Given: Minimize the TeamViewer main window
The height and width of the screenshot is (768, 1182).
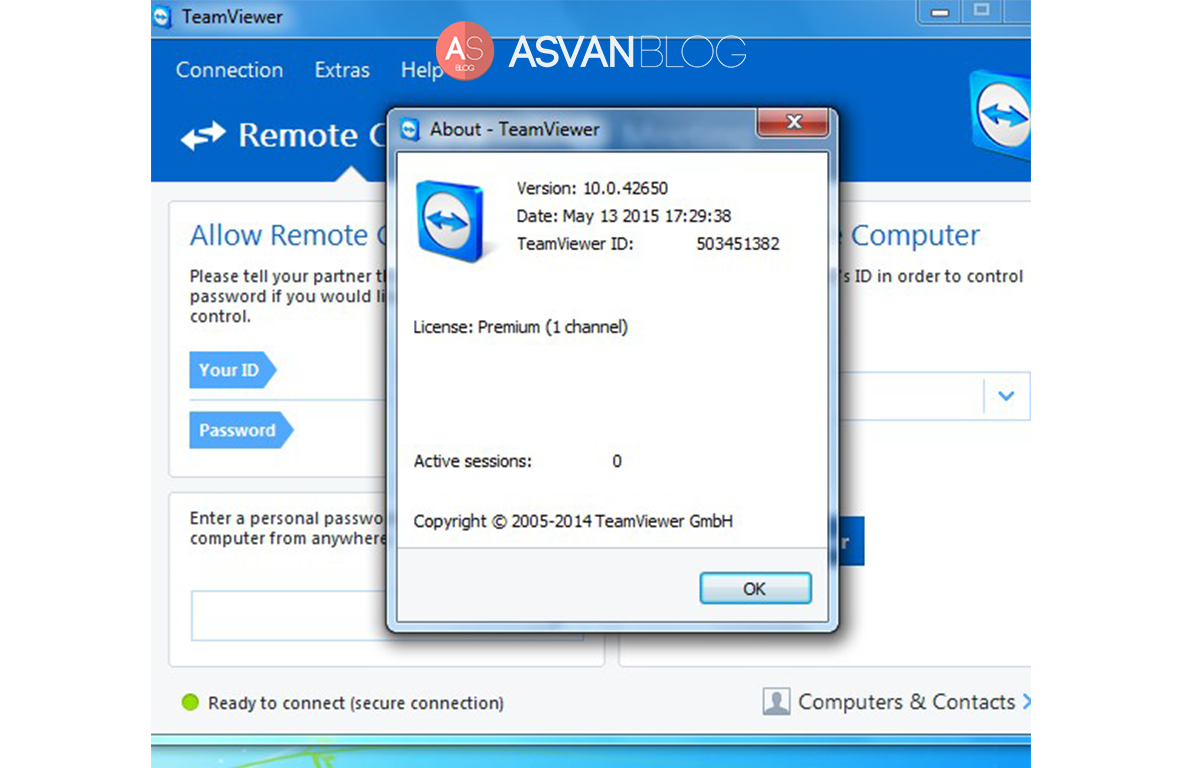Looking at the screenshot, I should [939, 12].
